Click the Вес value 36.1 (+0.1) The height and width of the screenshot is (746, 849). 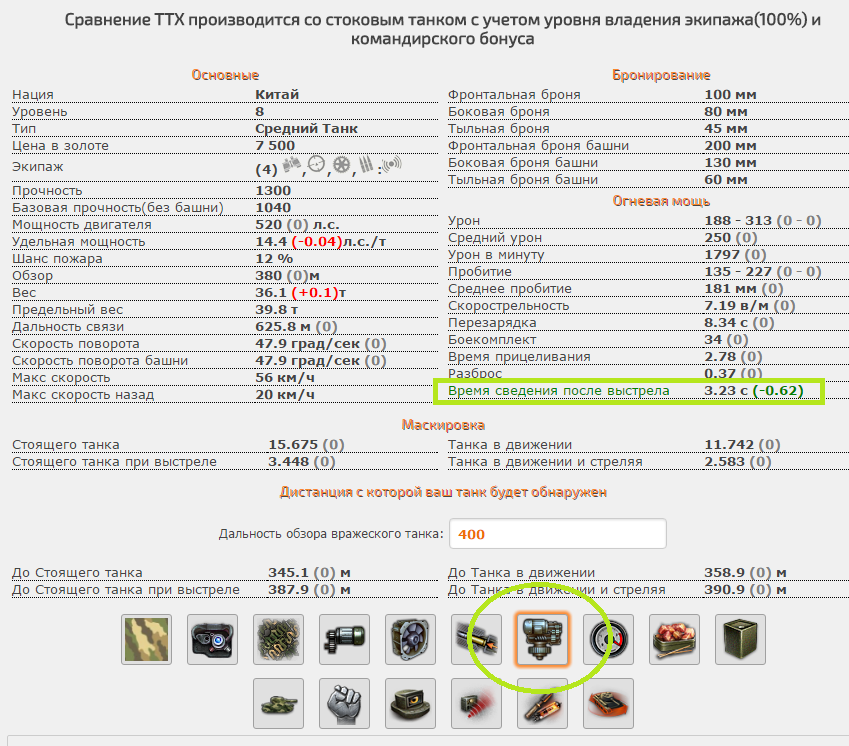(301, 293)
